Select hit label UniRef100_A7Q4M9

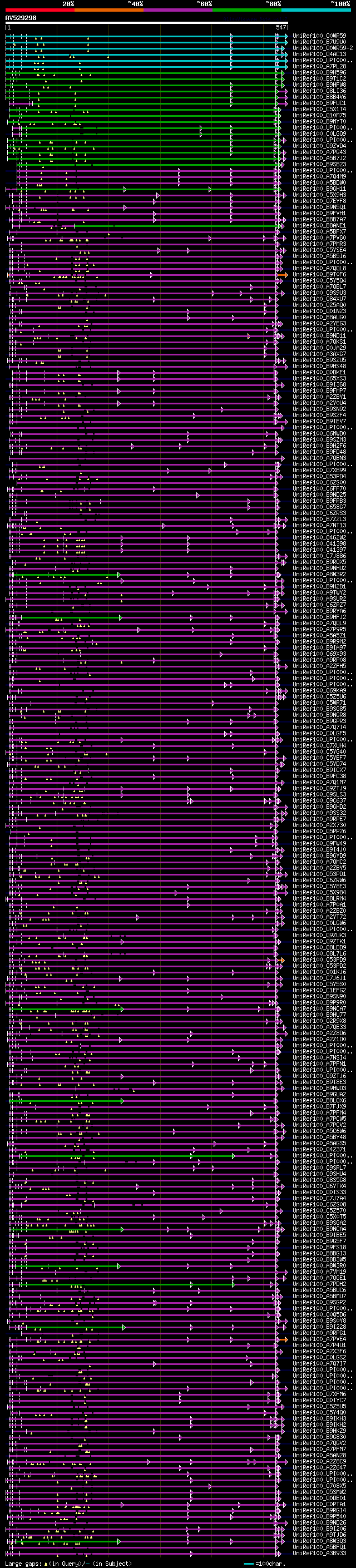click(319, 176)
